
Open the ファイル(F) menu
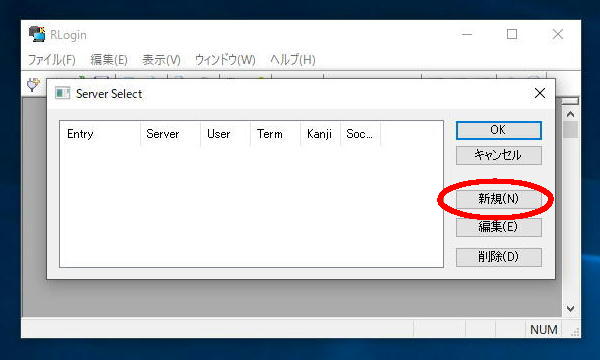point(51,60)
